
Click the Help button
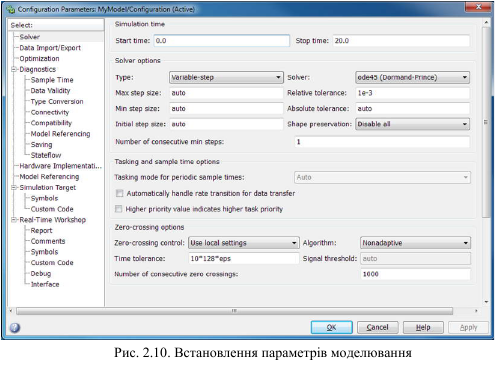[x=423, y=327]
